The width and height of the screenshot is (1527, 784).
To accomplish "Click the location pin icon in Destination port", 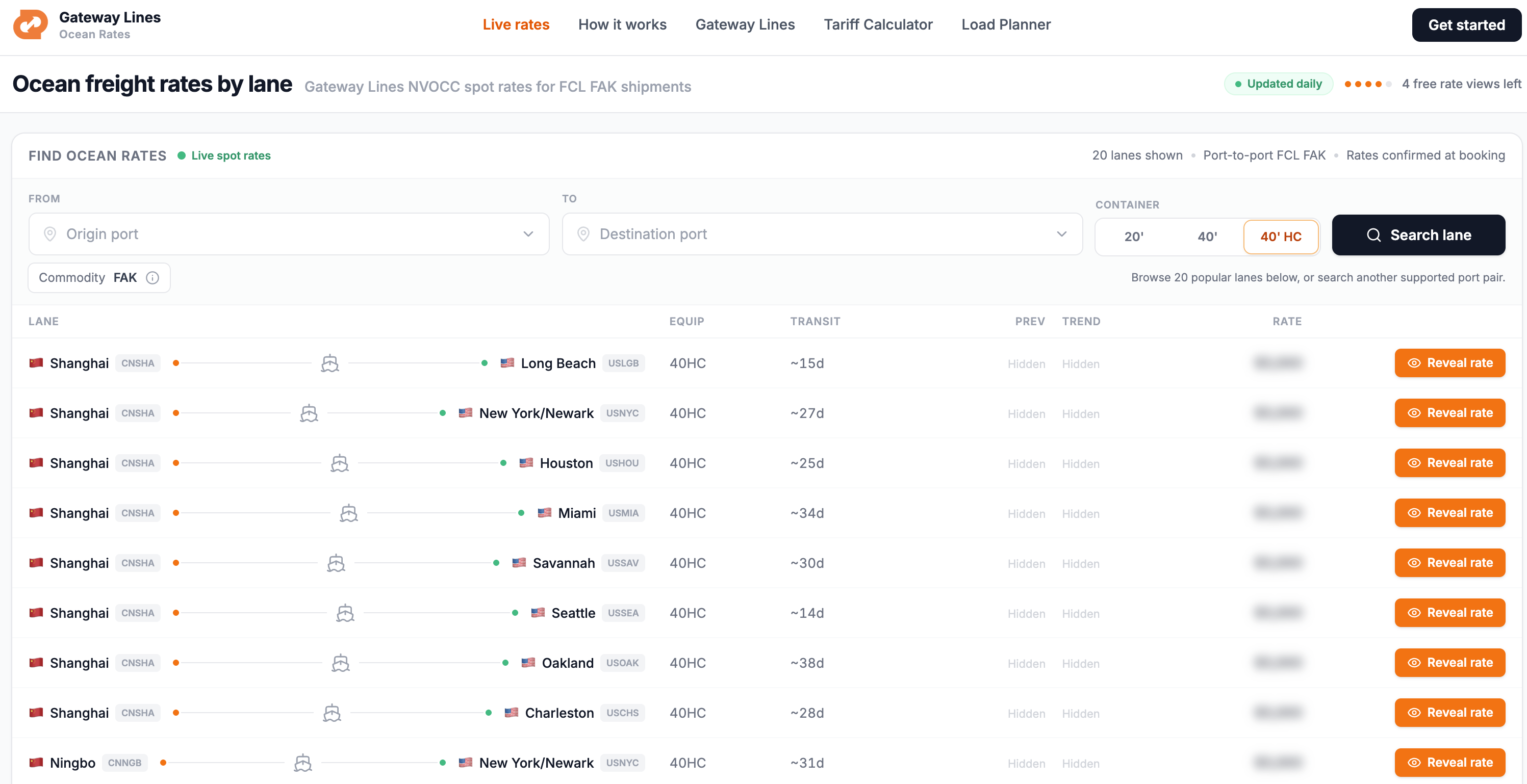I will (x=583, y=234).
